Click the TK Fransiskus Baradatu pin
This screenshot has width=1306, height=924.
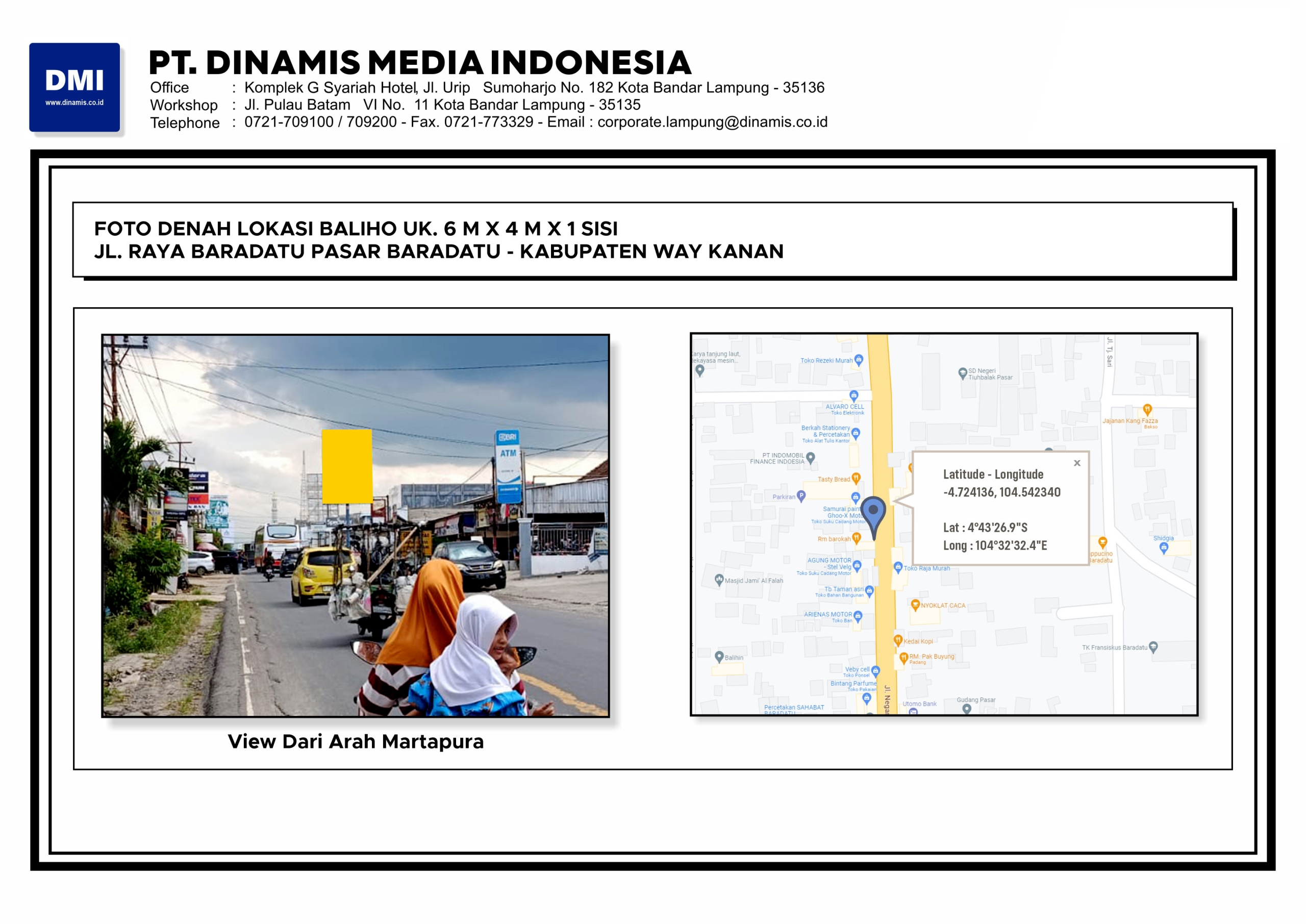[1153, 647]
